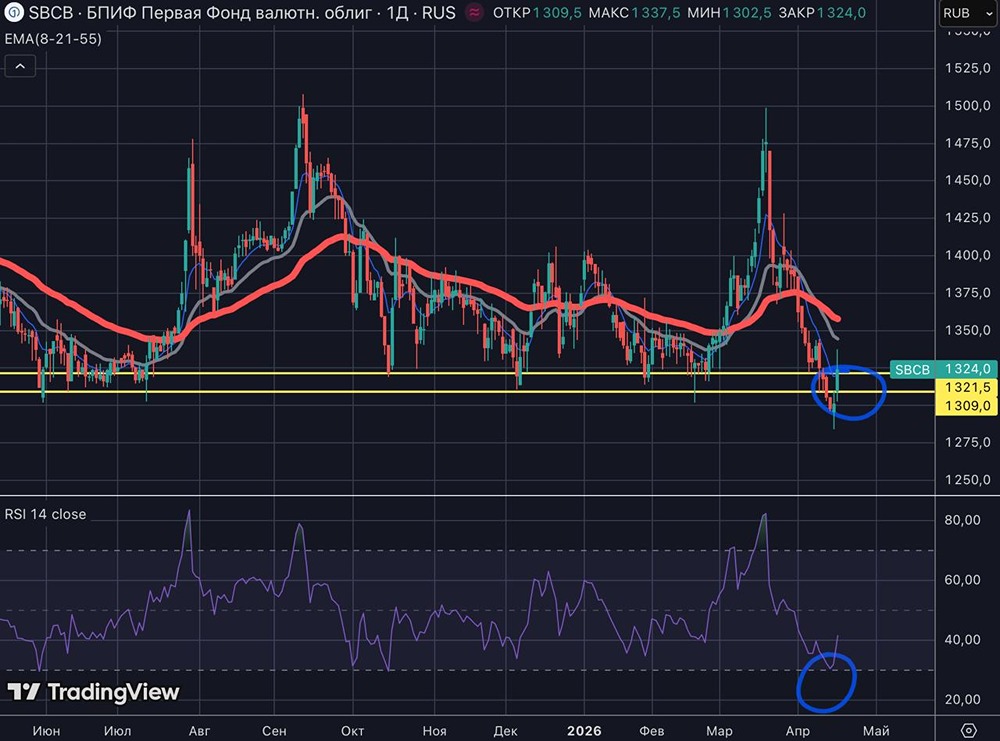Click the 80,00 level on the RSI scale
The width and height of the screenshot is (1000, 741).
pyautogui.click(x=962, y=520)
